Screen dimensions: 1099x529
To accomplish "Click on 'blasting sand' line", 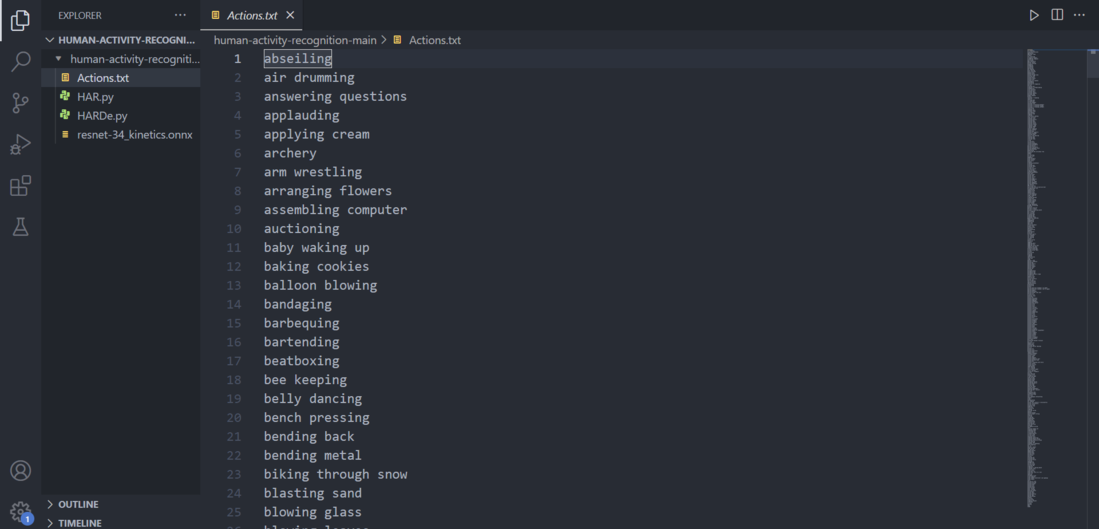I will click(313, 494).
